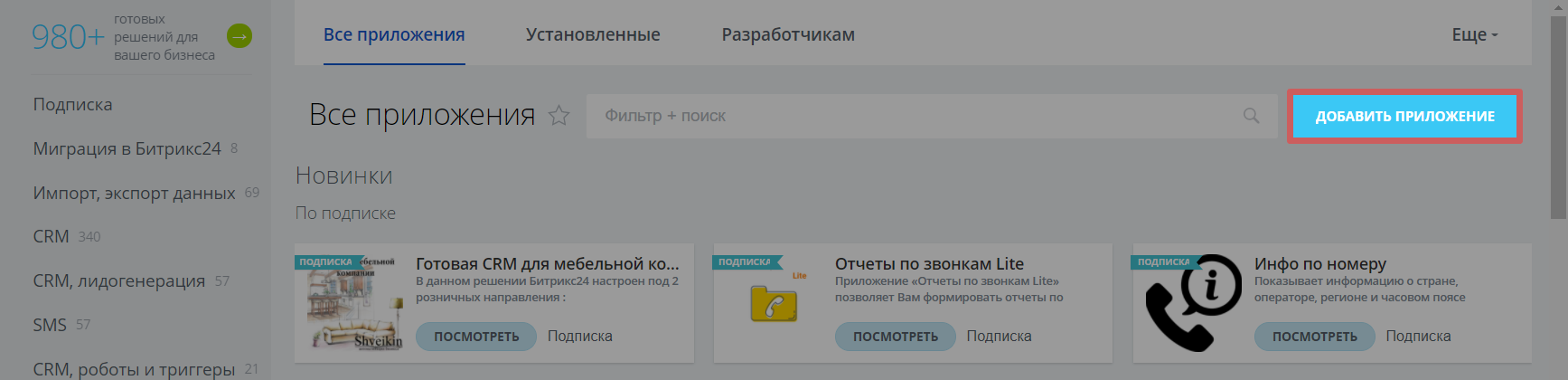Open the CRM, лидогенерация category
The image size is (1568, 380).
coord(119,280)
